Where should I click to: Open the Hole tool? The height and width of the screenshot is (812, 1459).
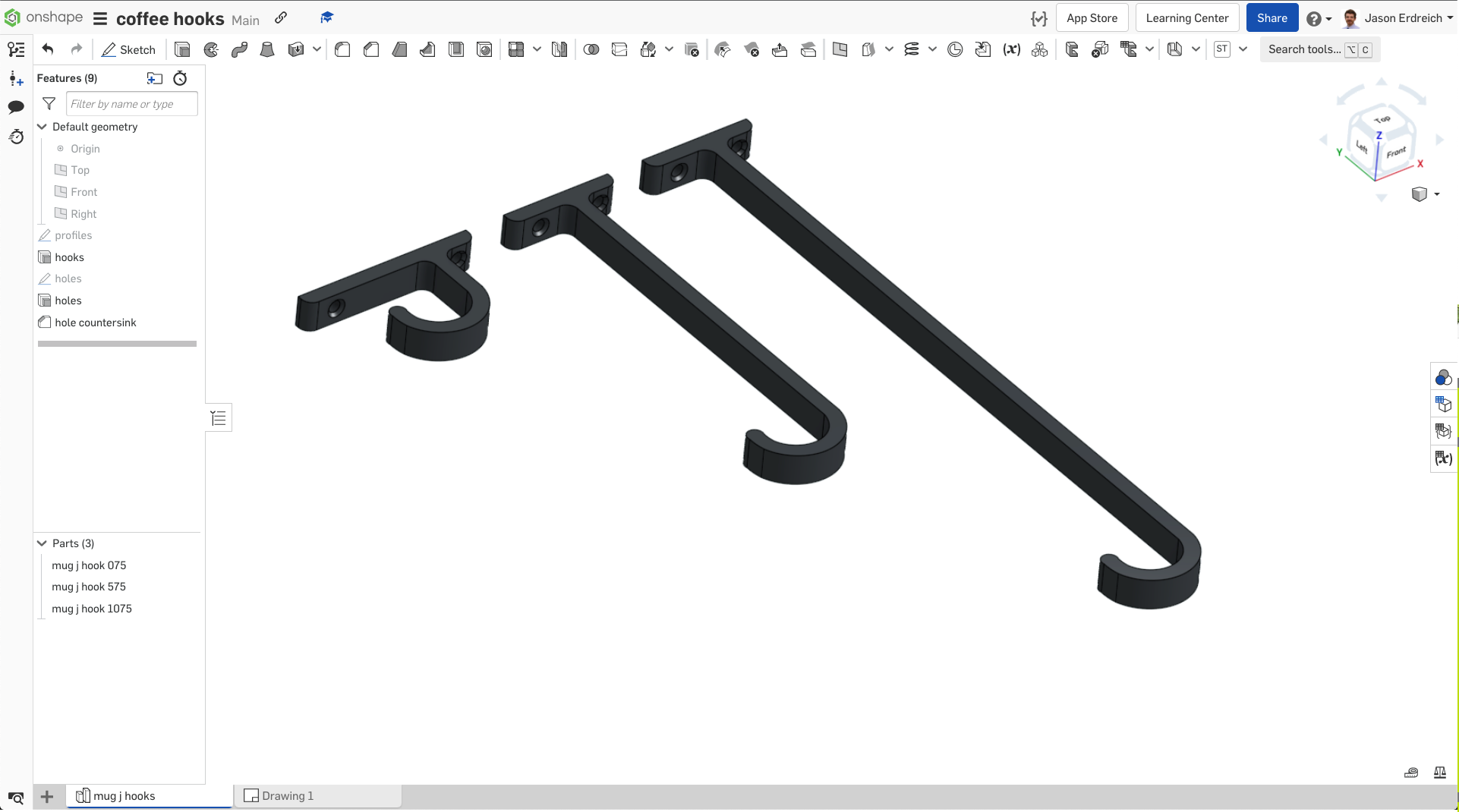tap(484, 49)
